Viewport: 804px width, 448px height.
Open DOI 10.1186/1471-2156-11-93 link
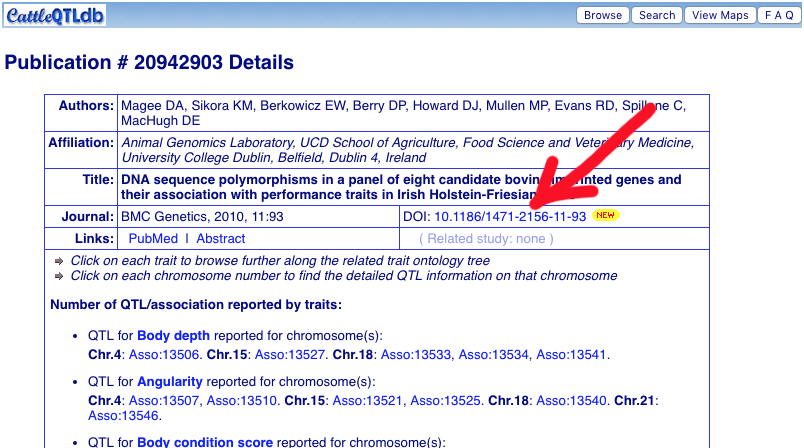[509, 216]
